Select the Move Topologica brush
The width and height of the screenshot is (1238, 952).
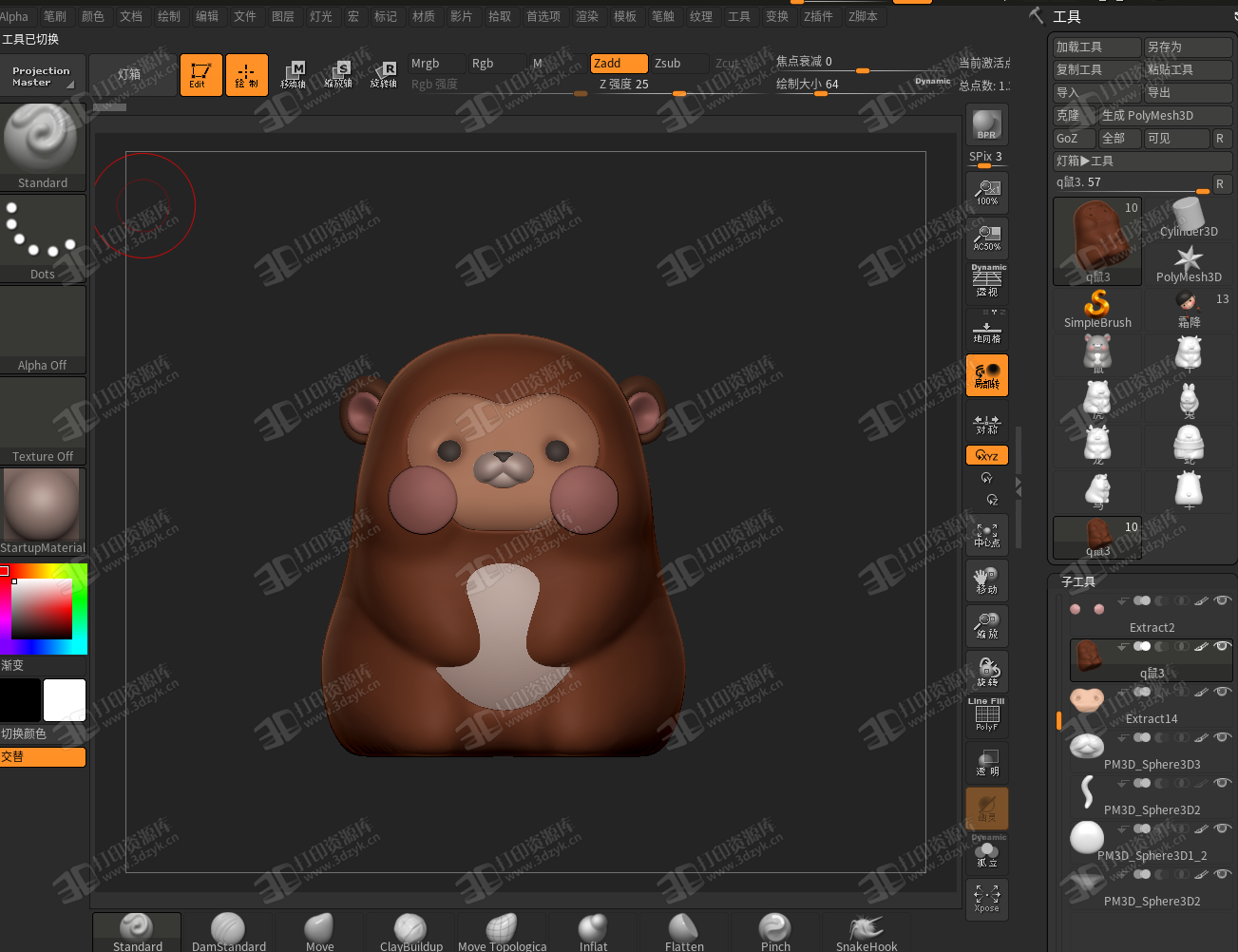pyautogui.click(x=502, y=932)
